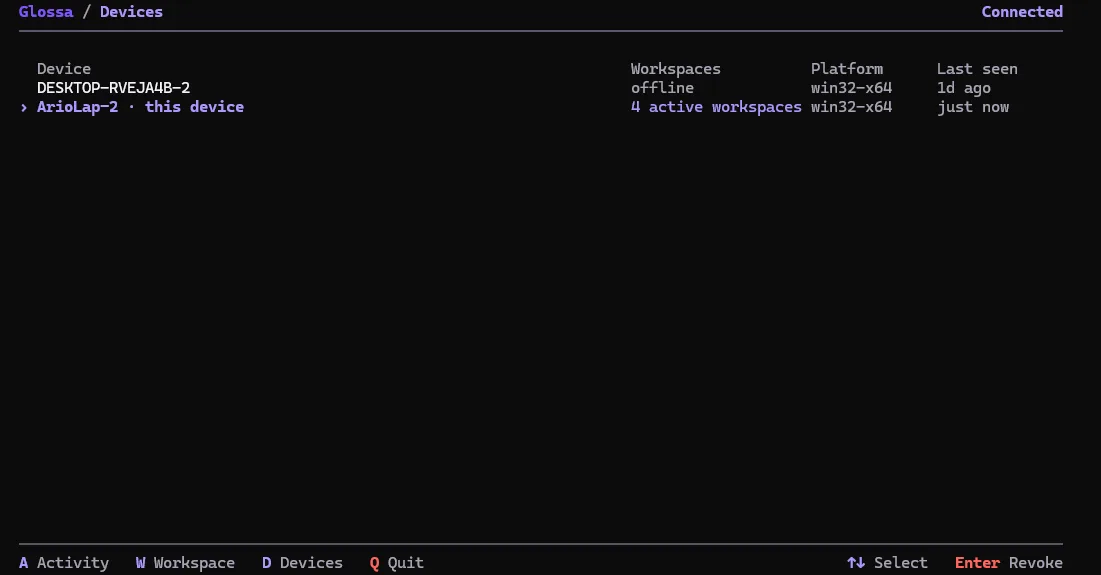Viewport: 1101px width, 575px height.
Task: Click win32-x64 platform in ArioLap-2 row
Action: tap(852, 107)
